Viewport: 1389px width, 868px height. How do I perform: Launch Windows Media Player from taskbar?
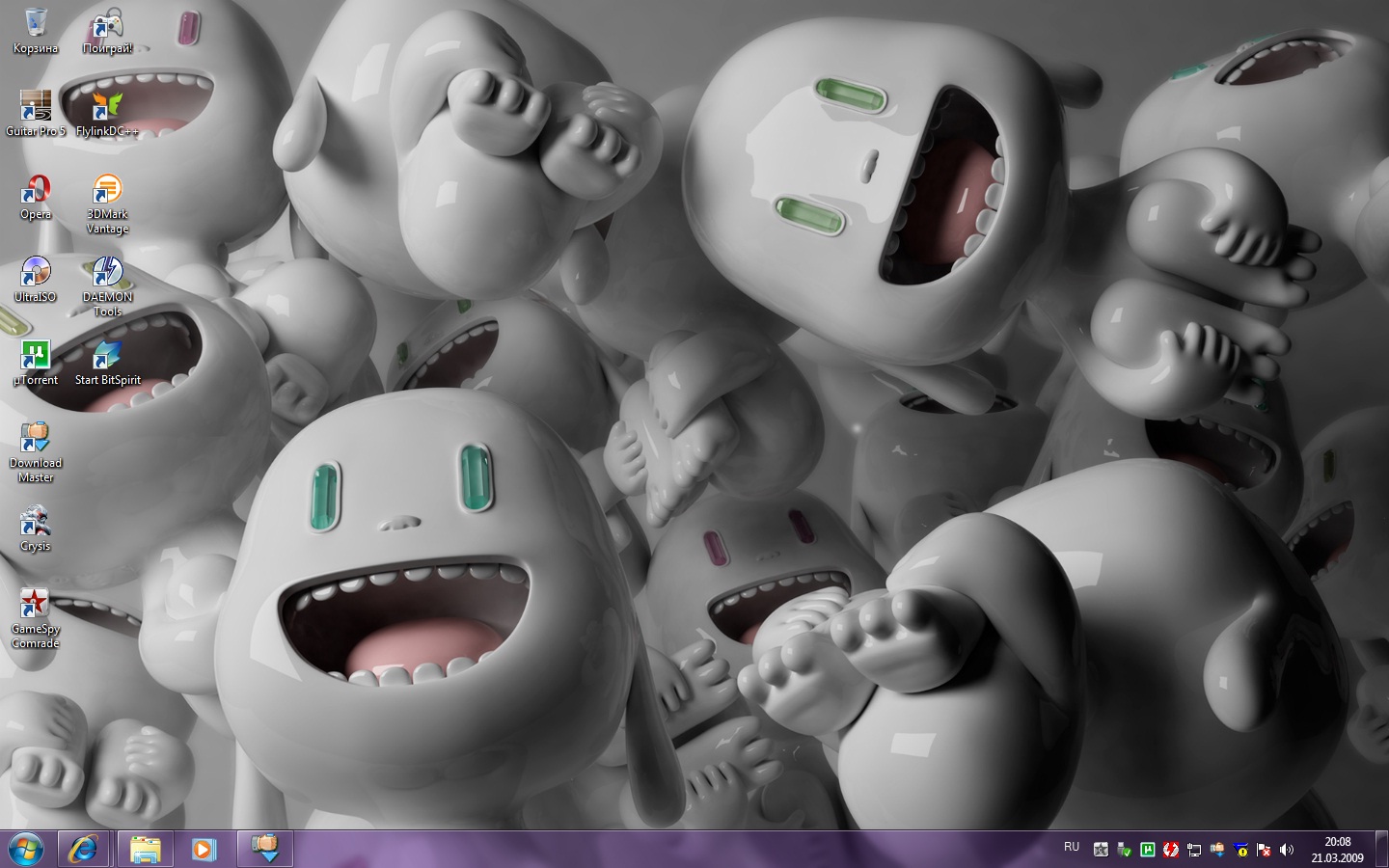(x=204, y=849)
